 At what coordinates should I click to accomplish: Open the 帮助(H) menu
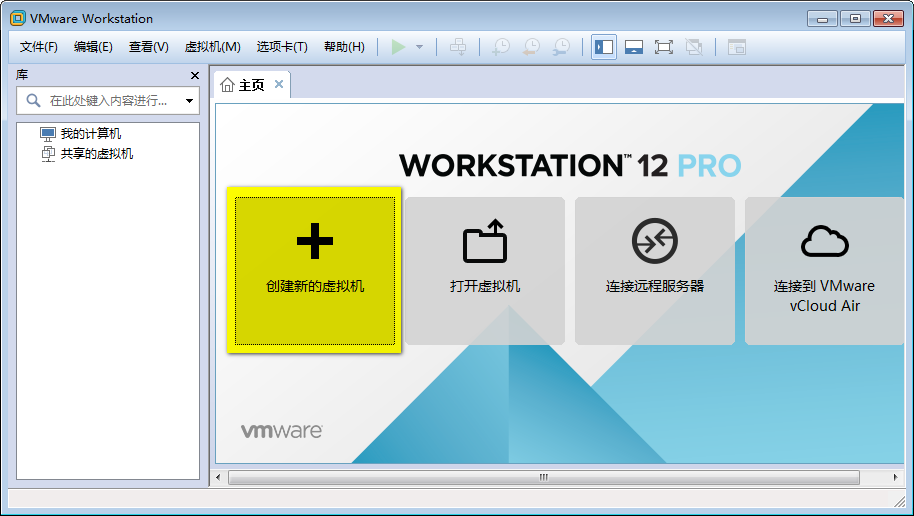[x=344, y=47]
